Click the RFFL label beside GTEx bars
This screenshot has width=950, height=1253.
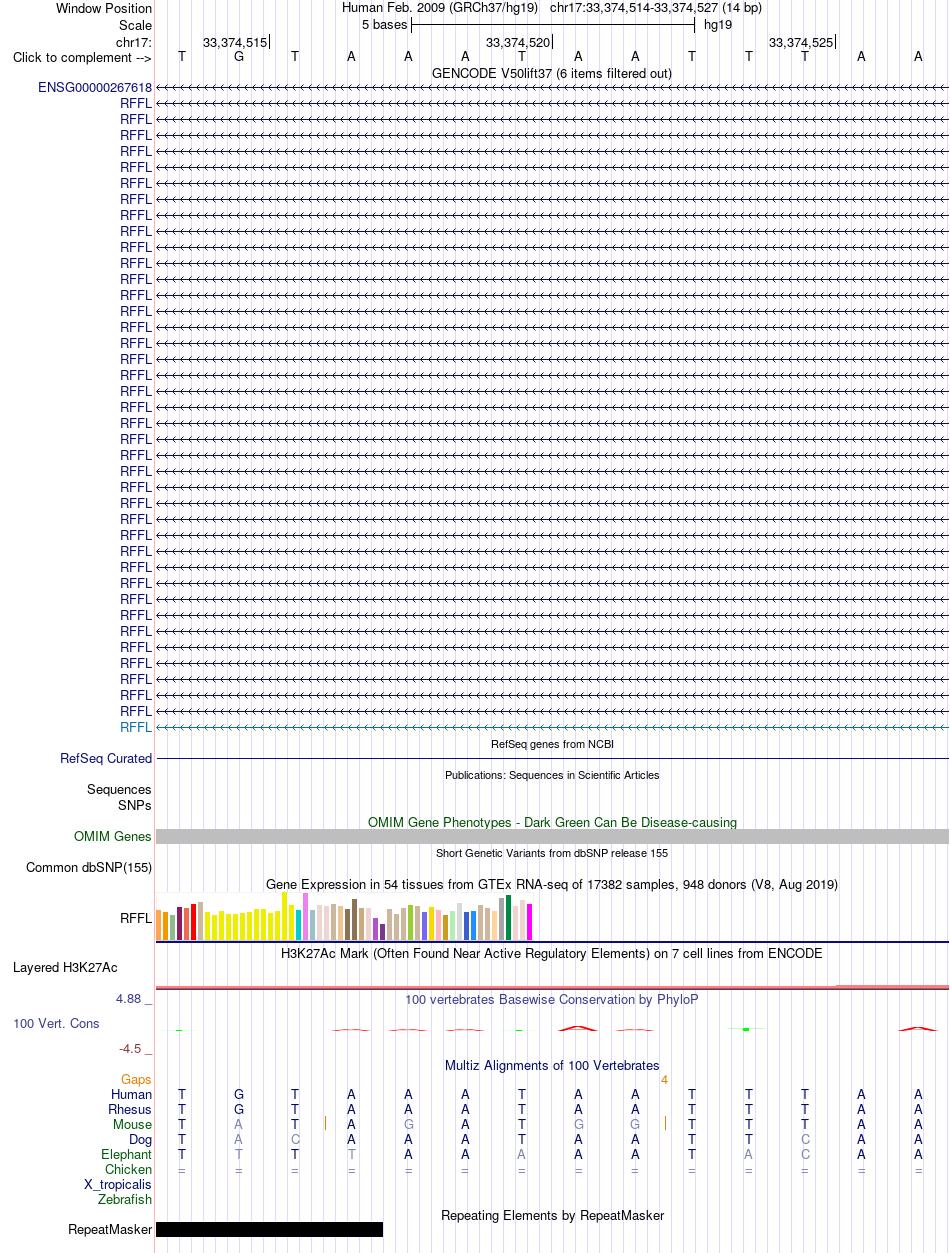136,919
